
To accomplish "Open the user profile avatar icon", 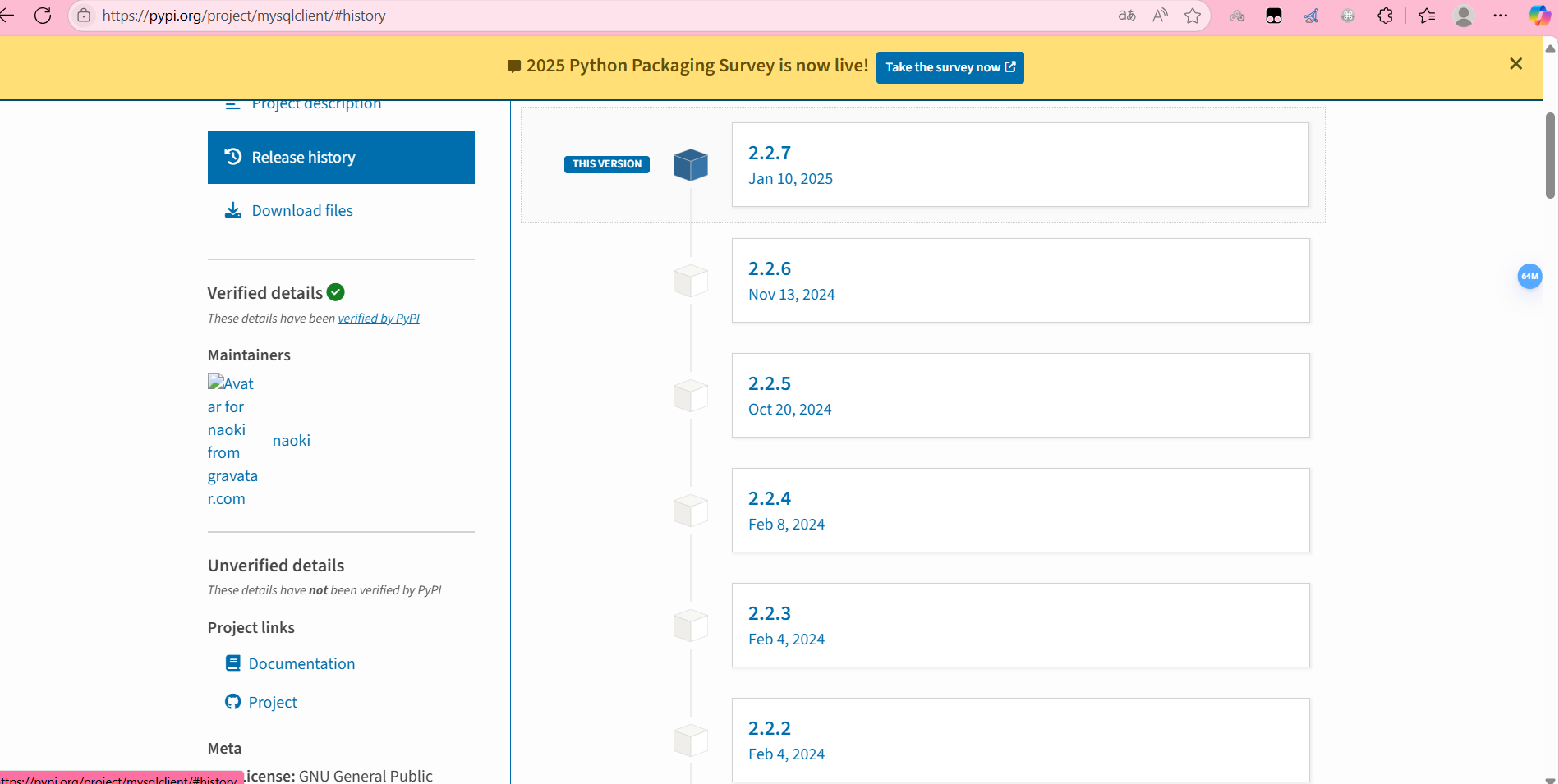I will tap(1464, 16).
